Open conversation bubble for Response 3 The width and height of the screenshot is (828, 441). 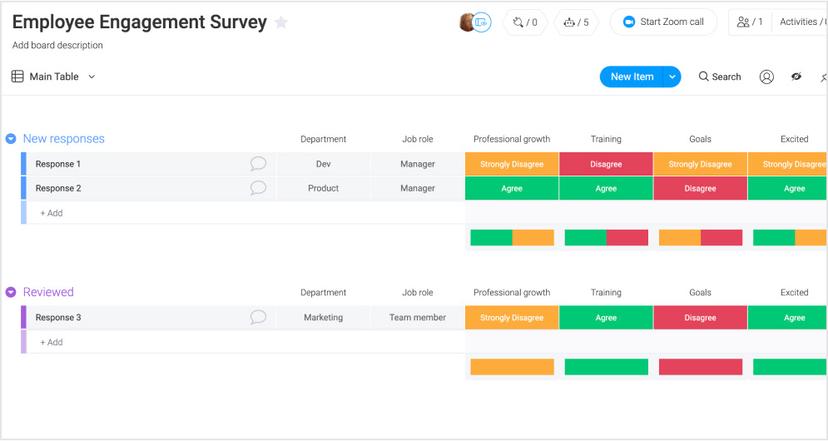(258, 318)
